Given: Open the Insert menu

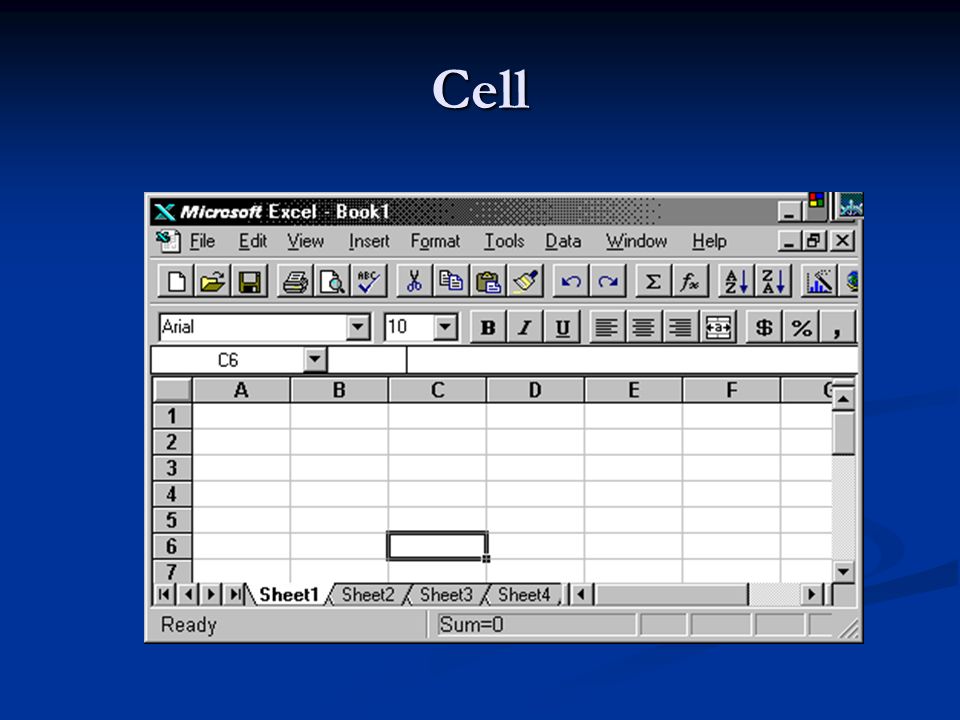Looking at the screenshot, I should tap(369, 241).
